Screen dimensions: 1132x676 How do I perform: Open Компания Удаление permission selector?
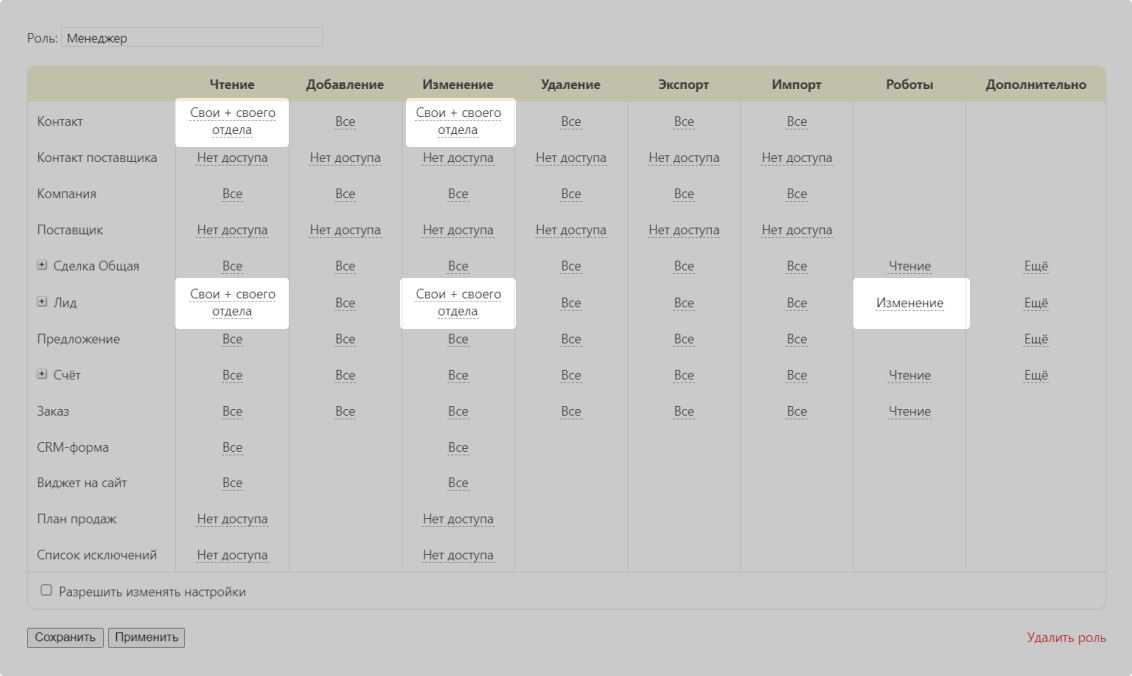click(571, 194)
